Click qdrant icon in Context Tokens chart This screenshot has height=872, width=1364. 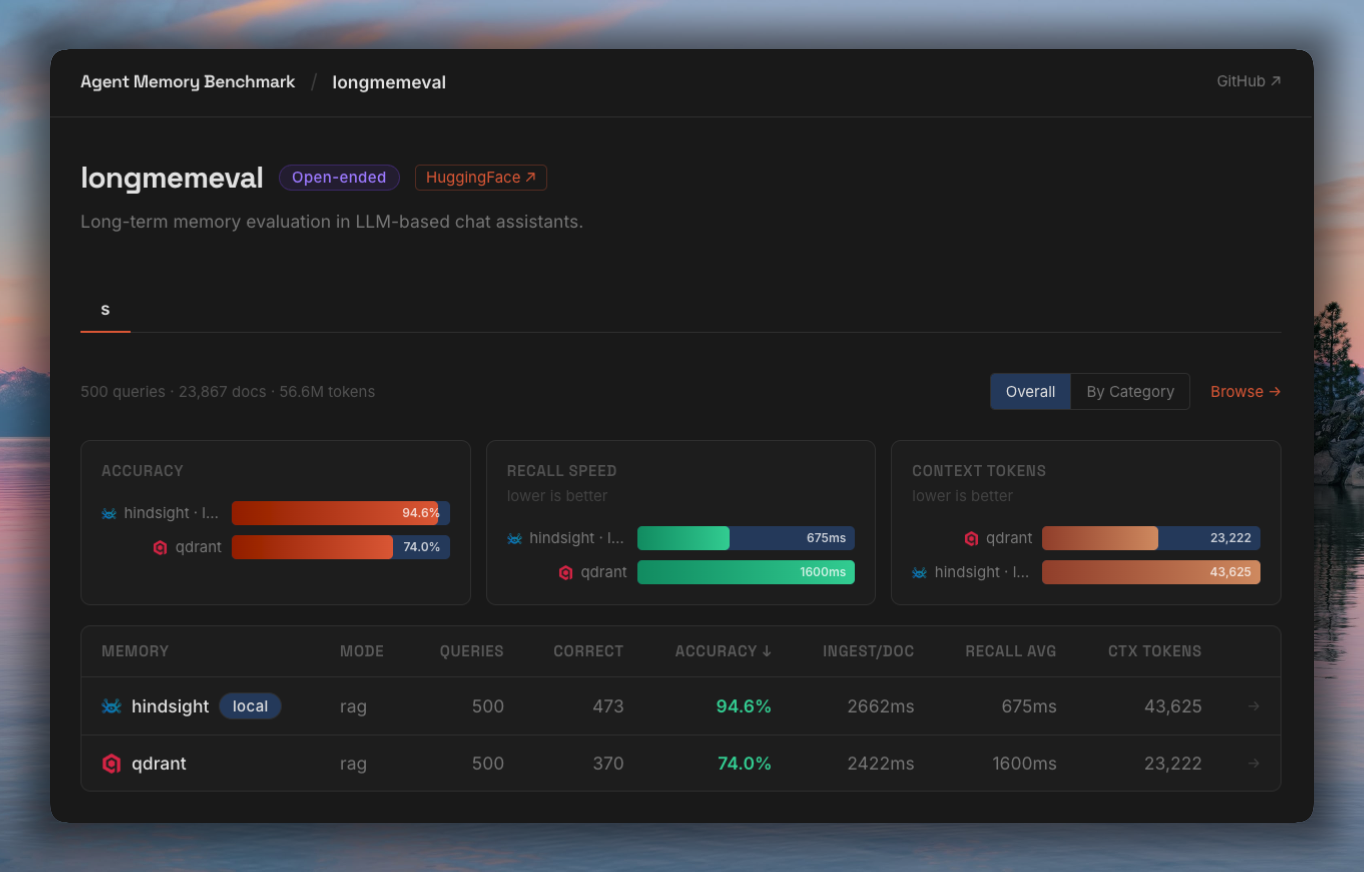971,538
